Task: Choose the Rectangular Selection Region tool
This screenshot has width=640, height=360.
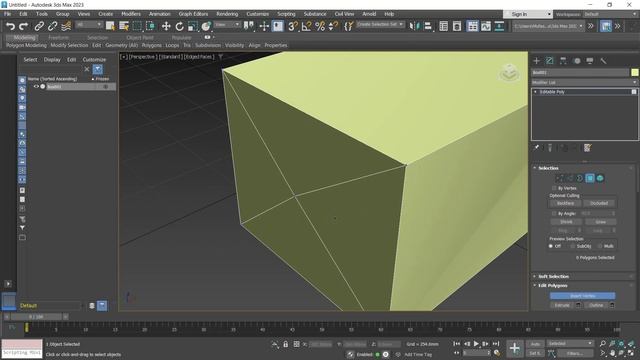Action: 137,27
